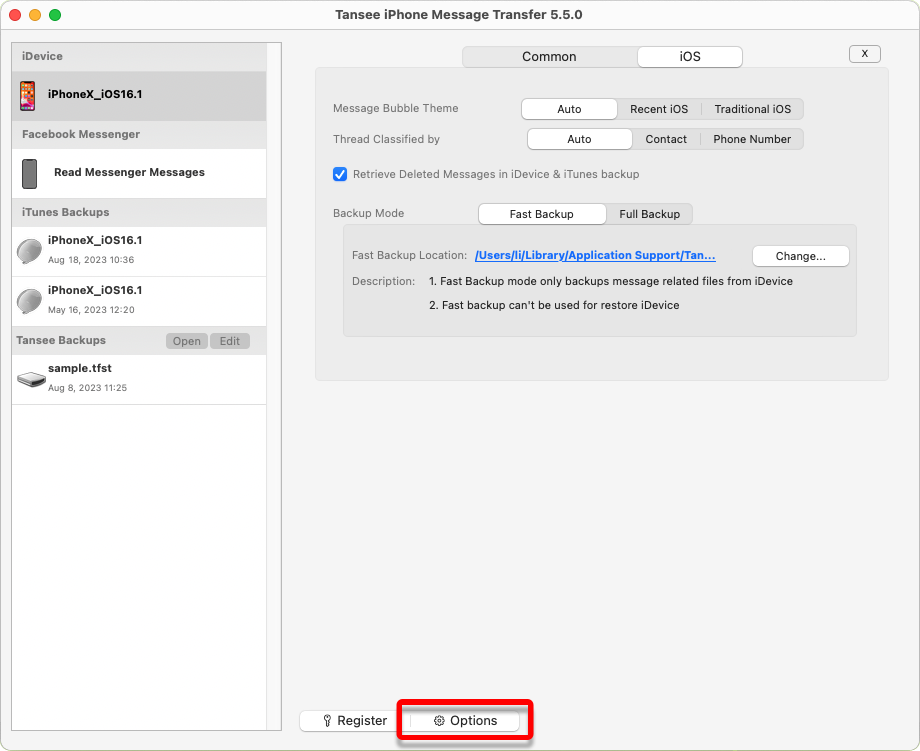Click the Backup Mode label
The height and width of the screenshot is (751, 920).
coord(368,213)
